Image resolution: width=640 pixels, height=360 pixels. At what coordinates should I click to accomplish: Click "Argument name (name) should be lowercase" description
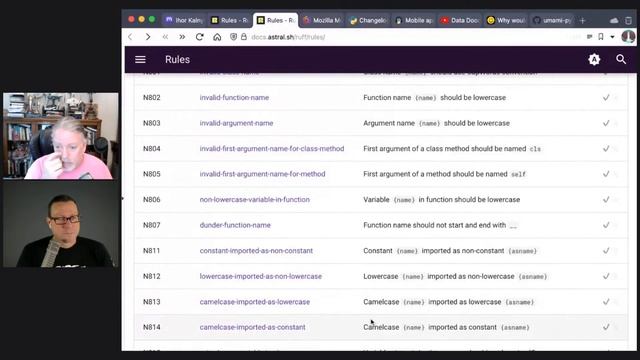(436, 123)
